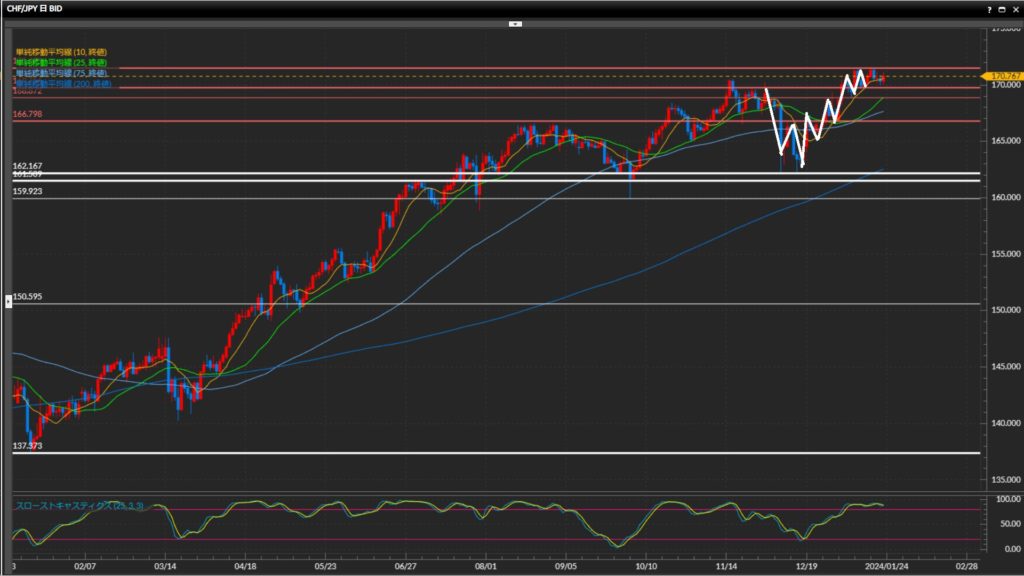Maximize the chart window
Image resolution: width=1024 pixels, height=576 pixels.
1002,7
